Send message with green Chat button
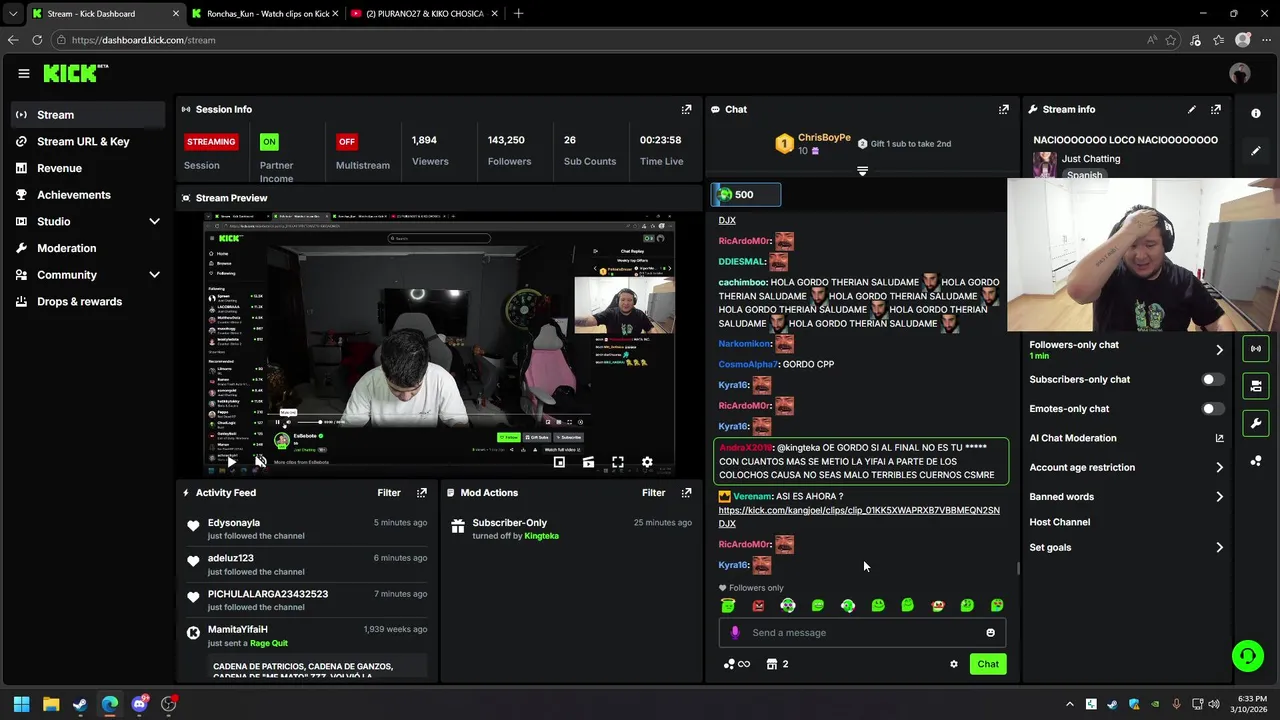Viewport: 1280px width, 720px height. [x=988, y=664]
